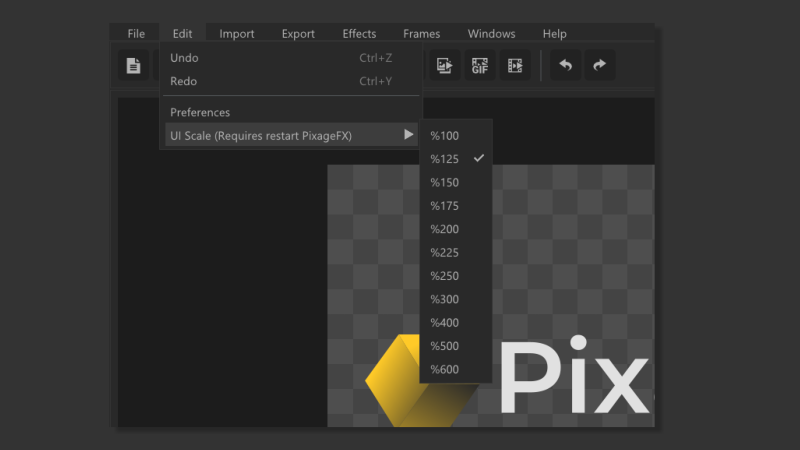This screenshot has height=450, width=800.
Task: Set UI scale to %600
Action: coord(445,370)
